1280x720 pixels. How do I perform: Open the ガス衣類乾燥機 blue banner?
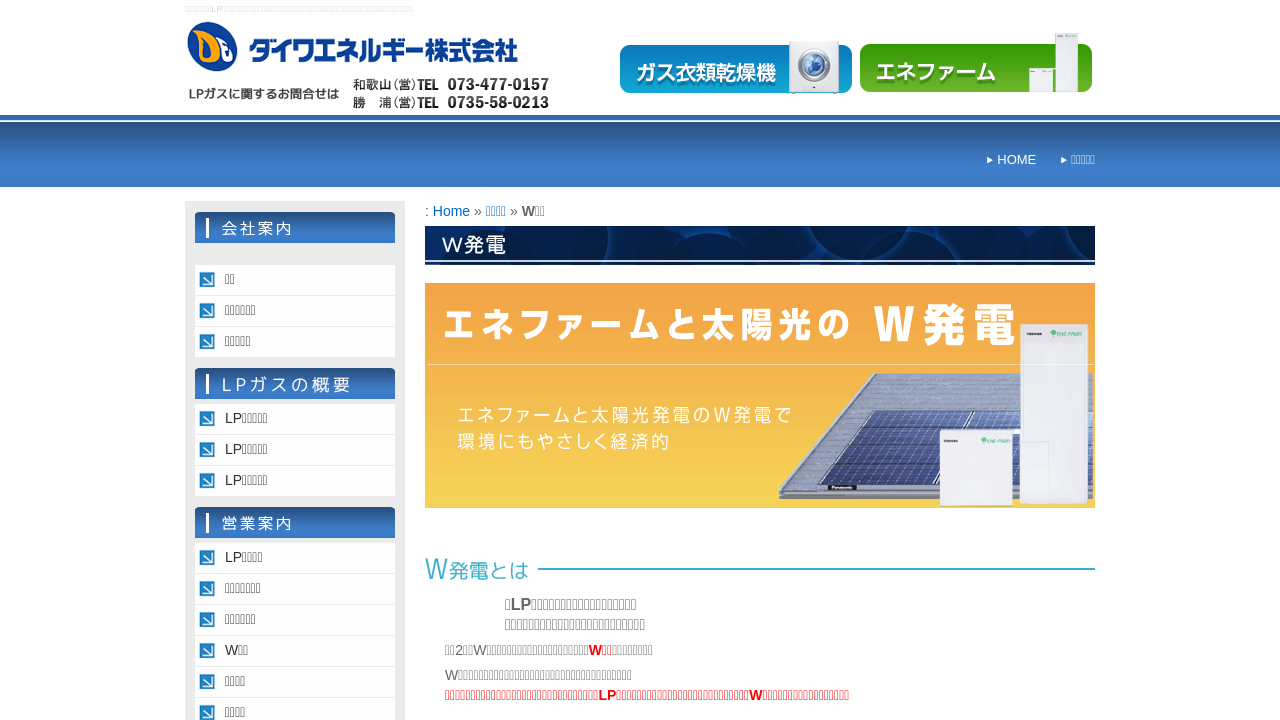click(735, 70)
